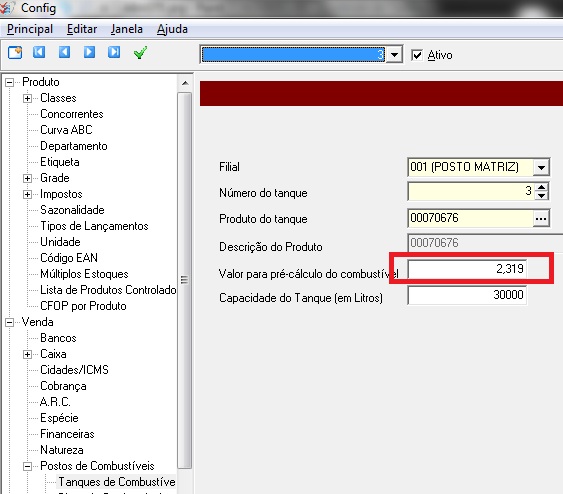563x494 pixels.
Task: Collapse the Venda tree node
Action: [x=10, y=322]
